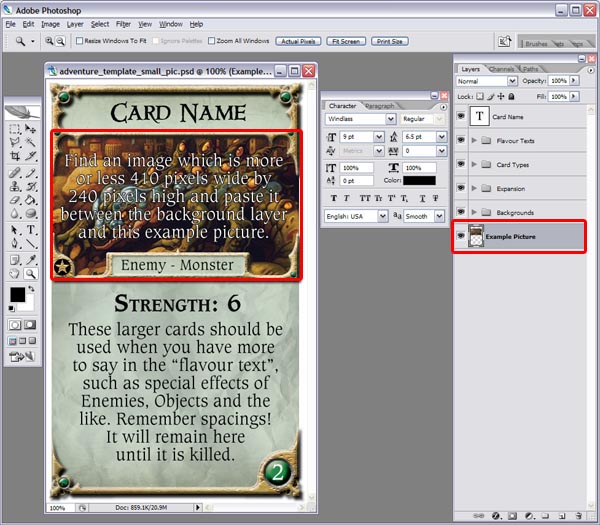Select the History Brush tool
The height and width of the screenshot is (525, 600).
pyautogui.click(x=31, y=186)
